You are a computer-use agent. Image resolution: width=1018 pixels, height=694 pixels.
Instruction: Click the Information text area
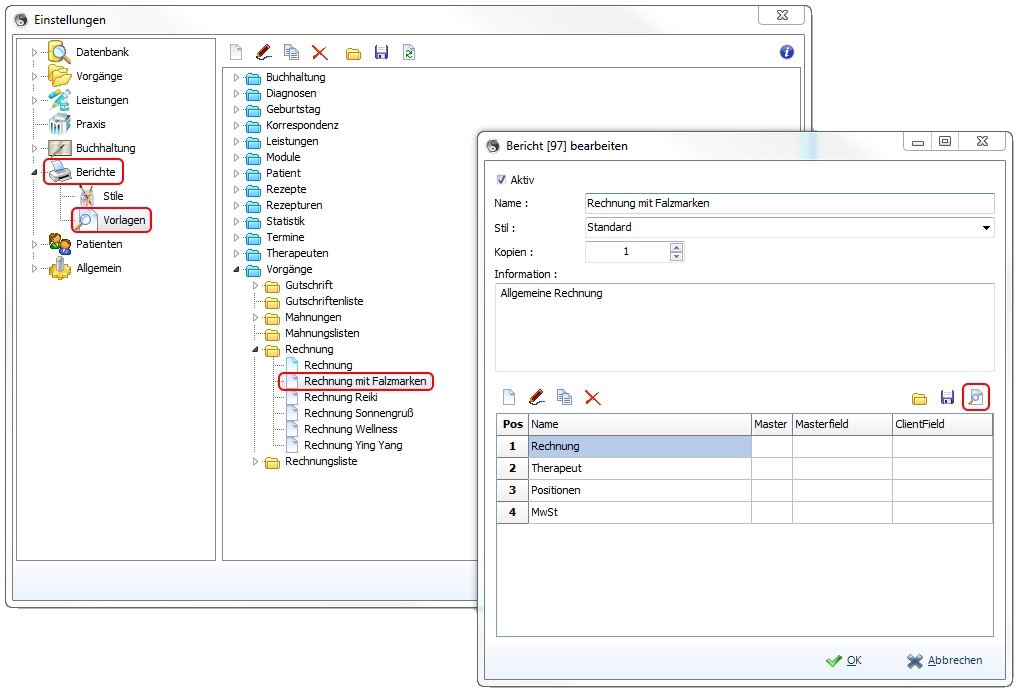744,327
